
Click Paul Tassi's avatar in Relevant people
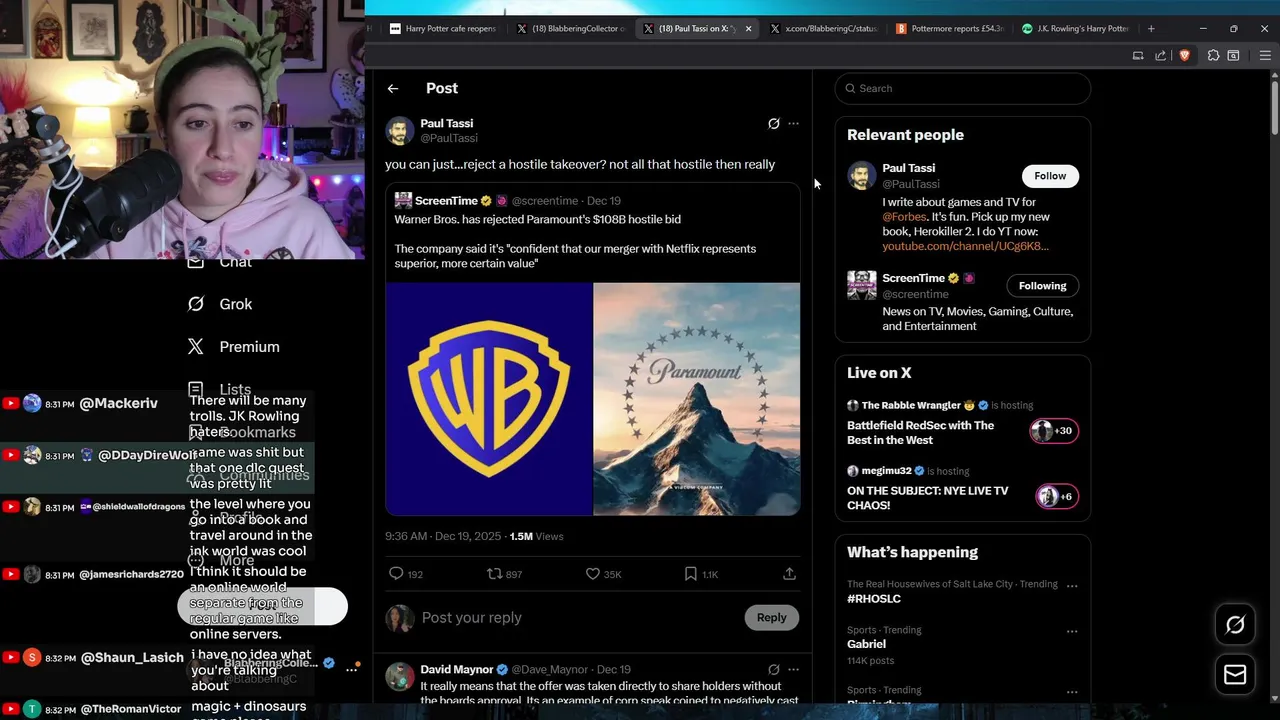pos(862,176)
